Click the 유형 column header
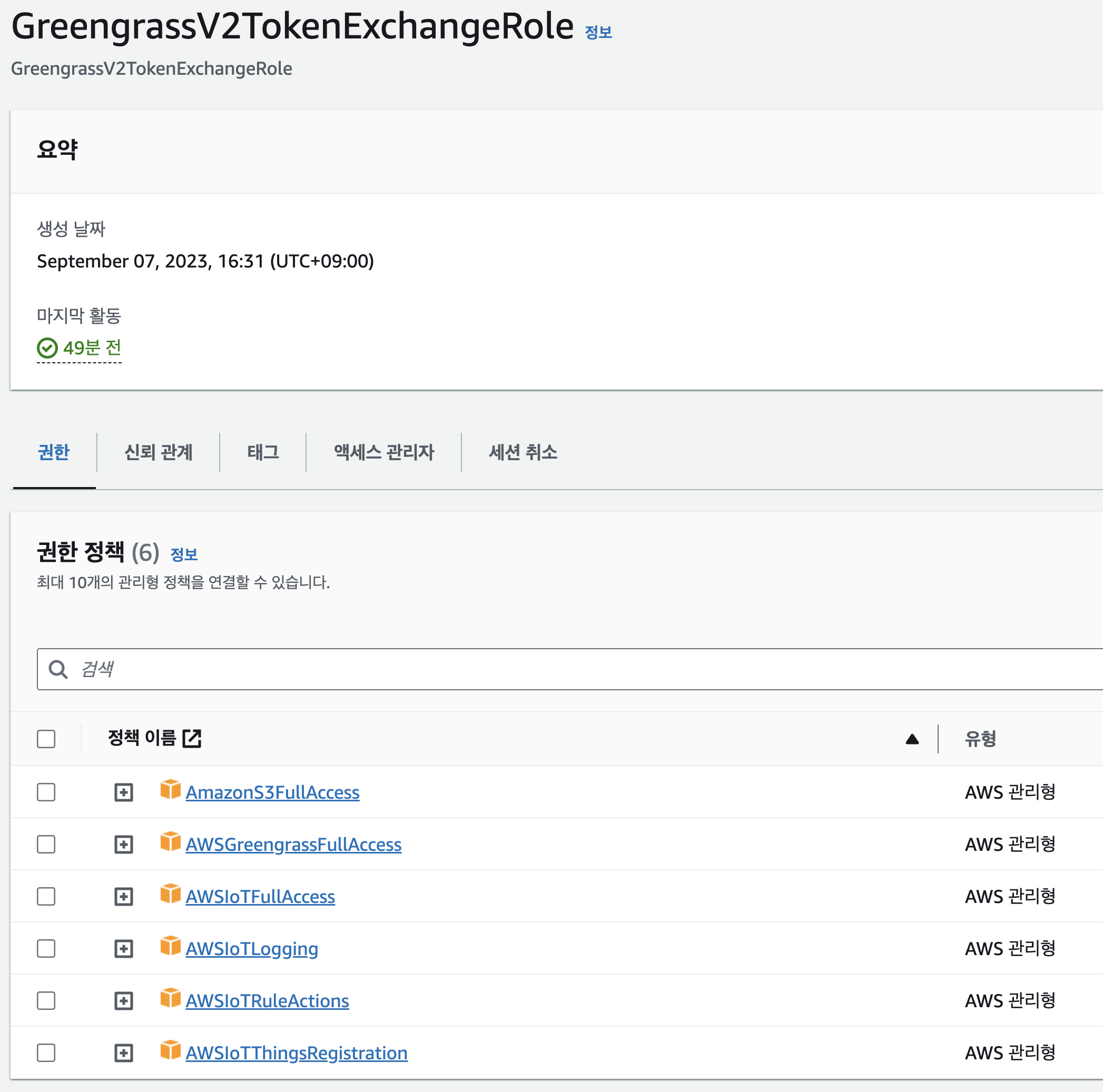 coord(980,739)
